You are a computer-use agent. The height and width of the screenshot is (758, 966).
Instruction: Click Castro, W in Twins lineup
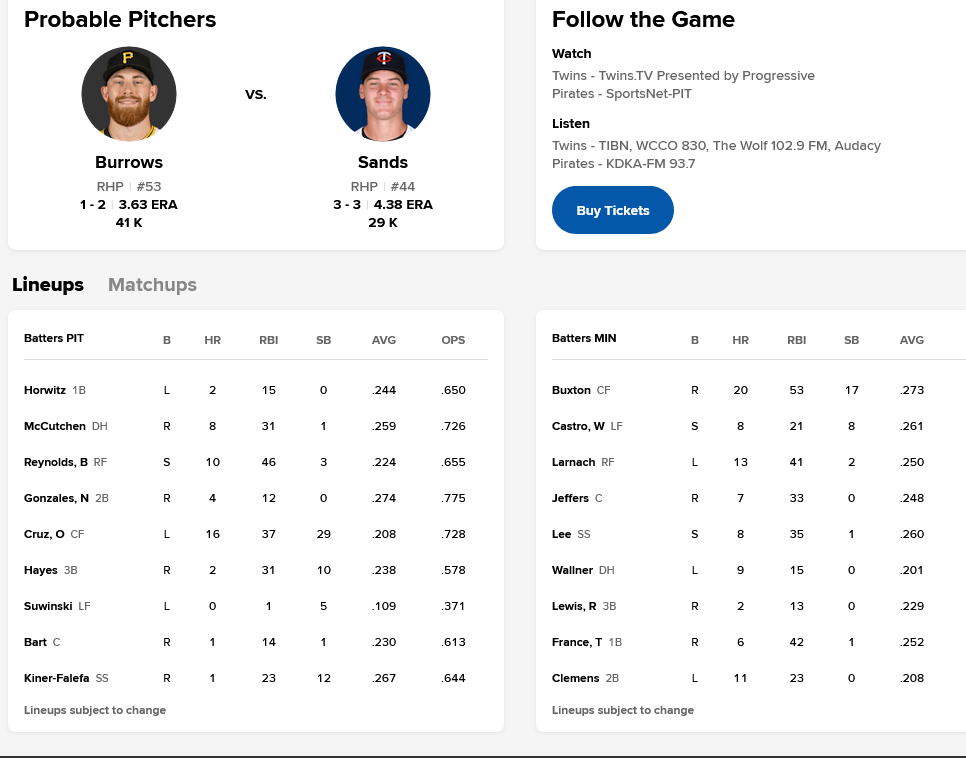[578, 426]
